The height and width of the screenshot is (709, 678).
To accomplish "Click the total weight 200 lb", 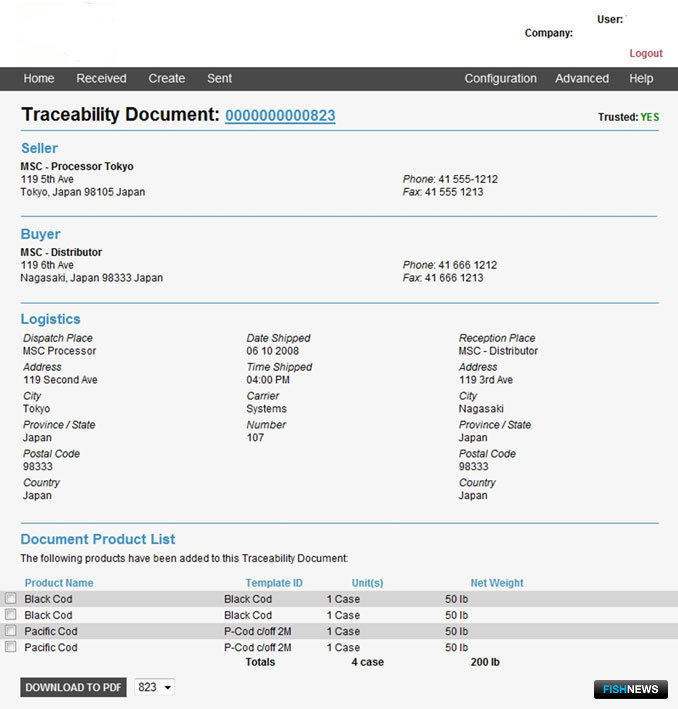I will point(485,662).
